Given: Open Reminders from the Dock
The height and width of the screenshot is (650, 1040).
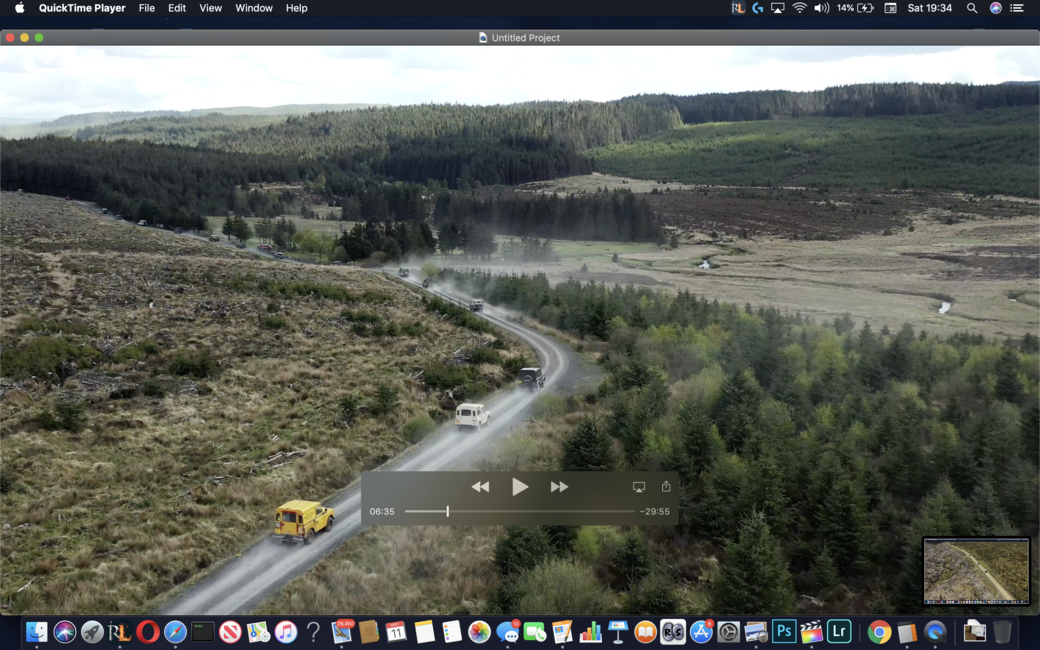Looking at the screenshot, I should point(452,631).
